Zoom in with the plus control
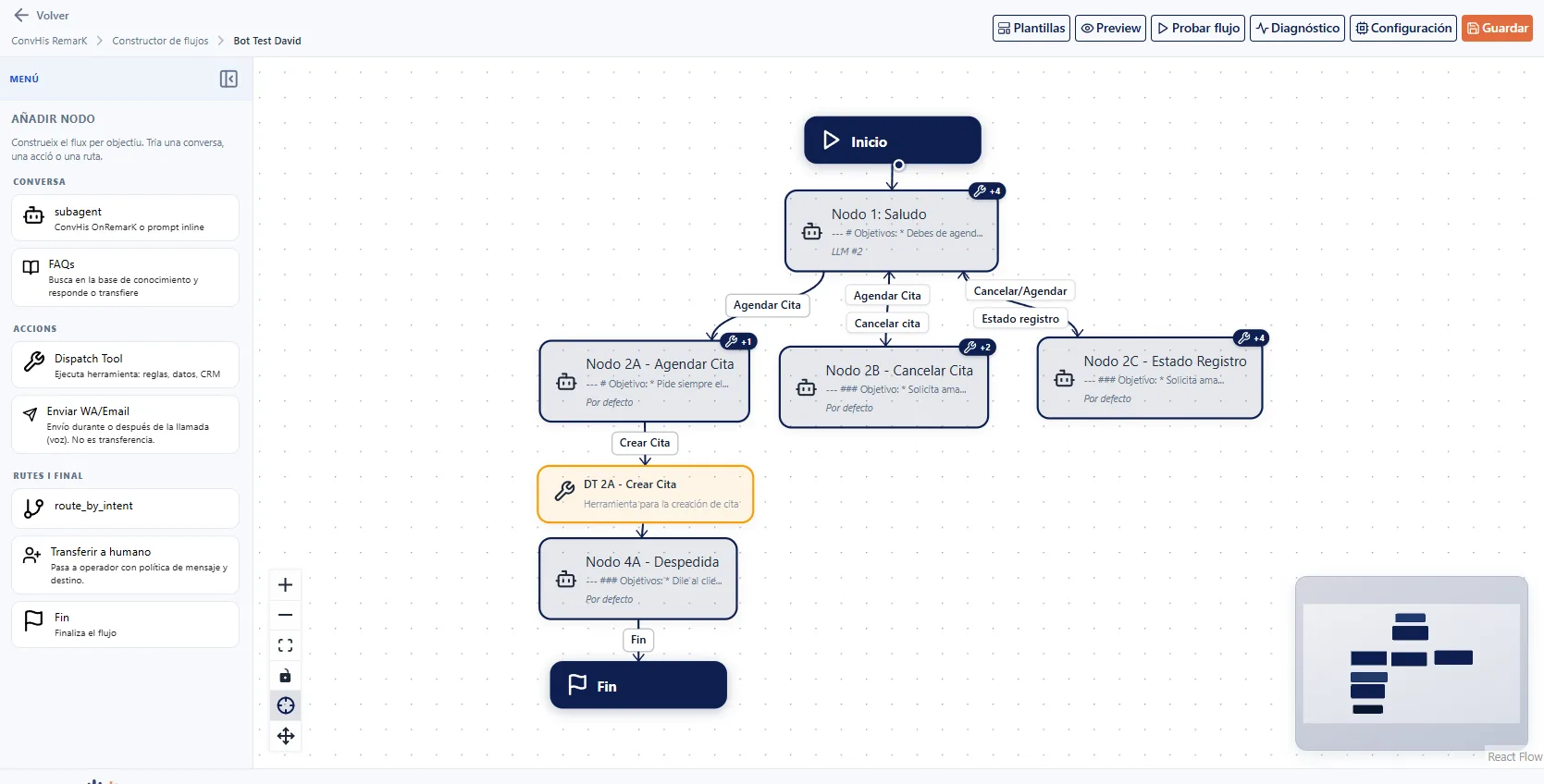Viewport: 1544px width, 784px height. point(286,585)
